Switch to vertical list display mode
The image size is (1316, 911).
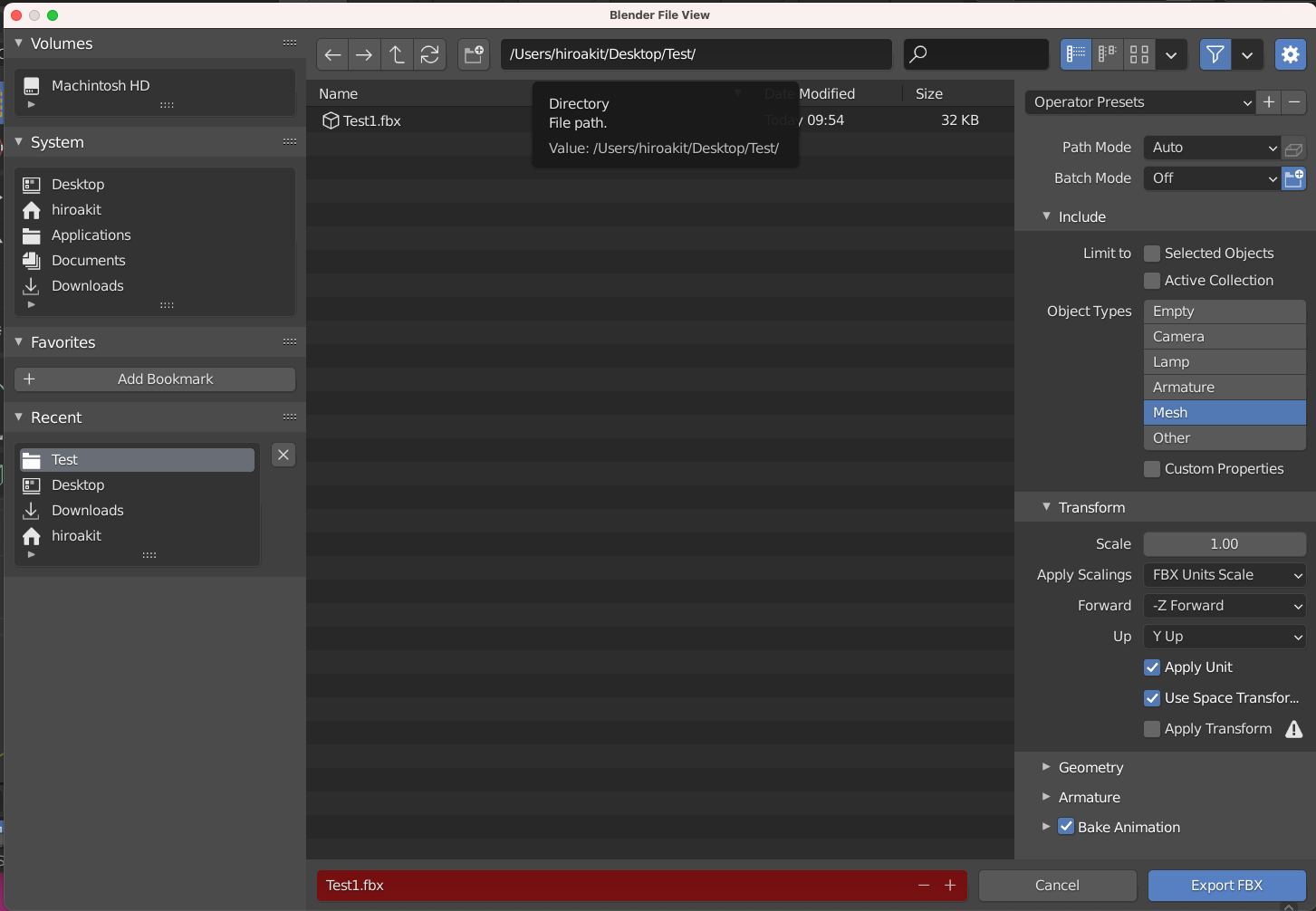click(x=1076, y=55)
